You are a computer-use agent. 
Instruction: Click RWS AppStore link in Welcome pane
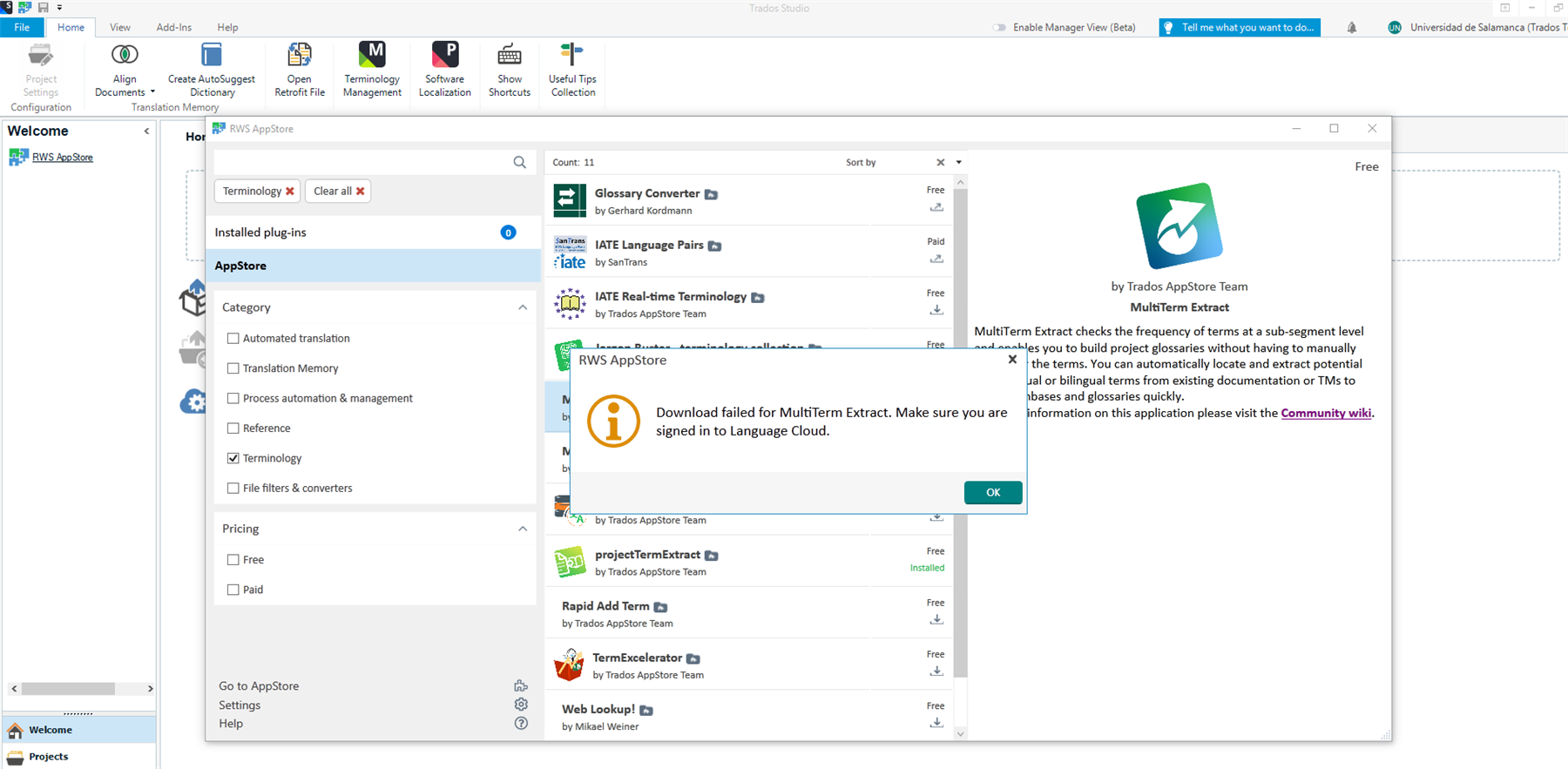coord(63,158)
